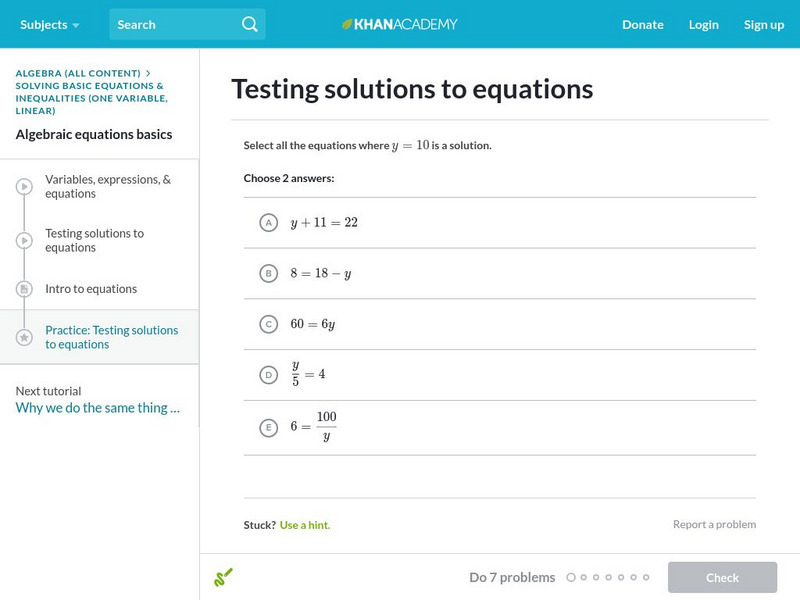The height and width of the screenshot is (600, 800).
Task: Click the article icon beside Intro to equations
Action: tap(24, 289)
